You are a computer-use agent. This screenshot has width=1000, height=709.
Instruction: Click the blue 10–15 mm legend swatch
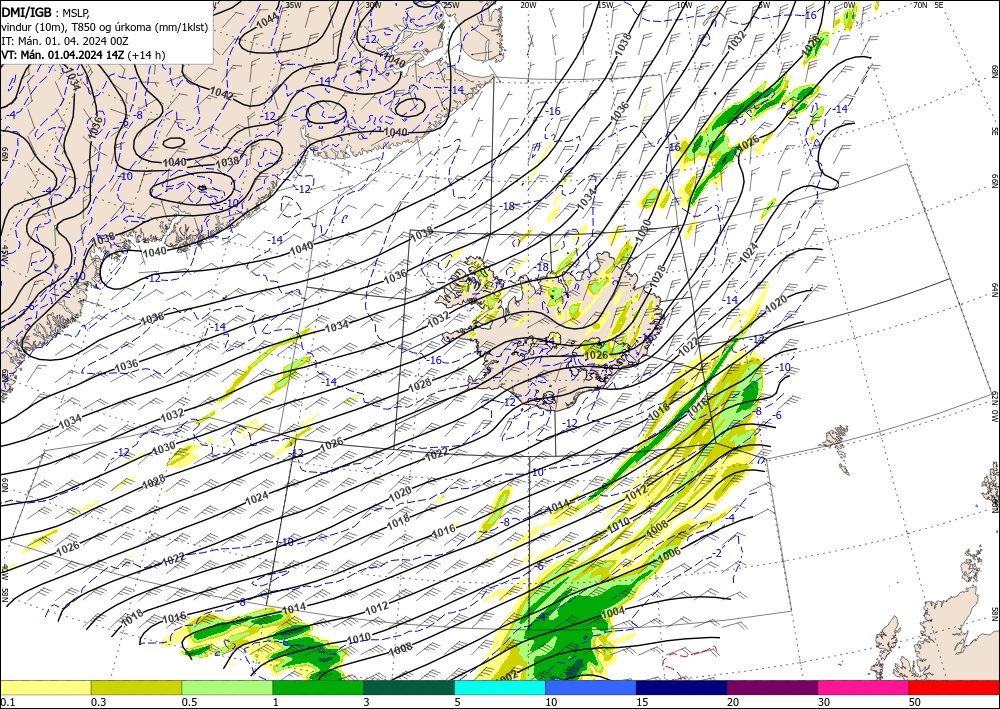tap(591, 687)
